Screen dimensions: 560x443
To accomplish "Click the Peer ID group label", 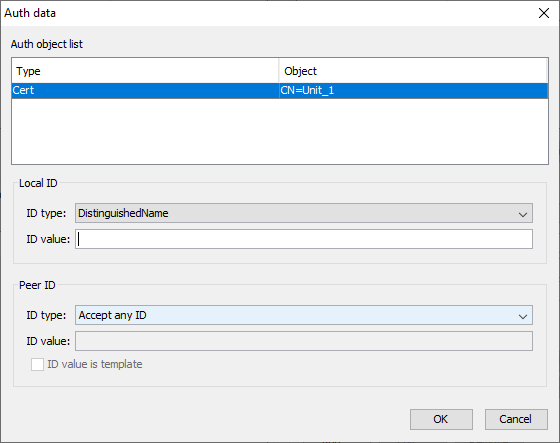I will point(37,285).
